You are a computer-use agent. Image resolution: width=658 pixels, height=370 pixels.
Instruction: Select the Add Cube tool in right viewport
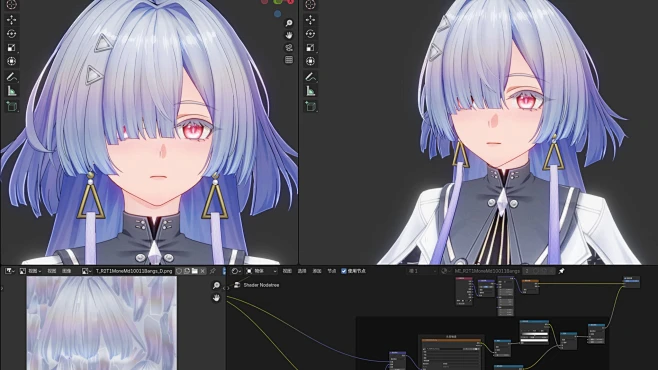[310, 107]
